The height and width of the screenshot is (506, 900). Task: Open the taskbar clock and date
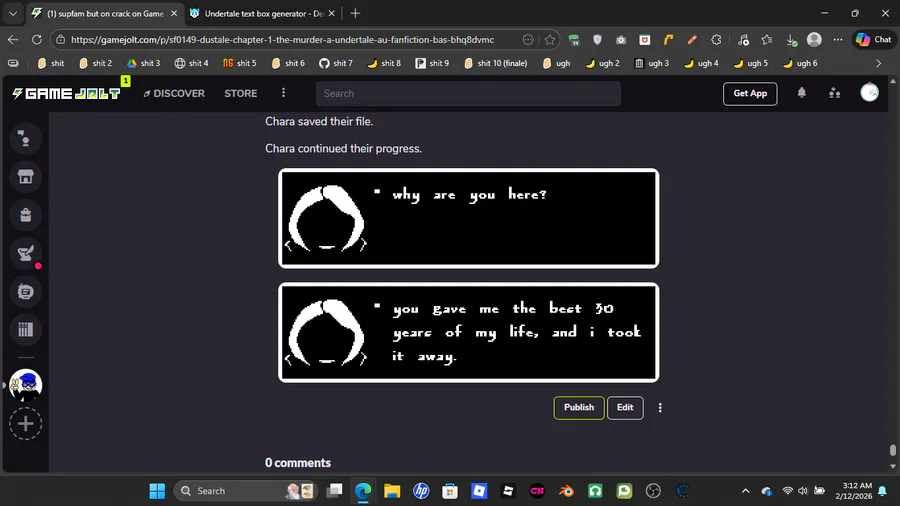coord(854,491)
